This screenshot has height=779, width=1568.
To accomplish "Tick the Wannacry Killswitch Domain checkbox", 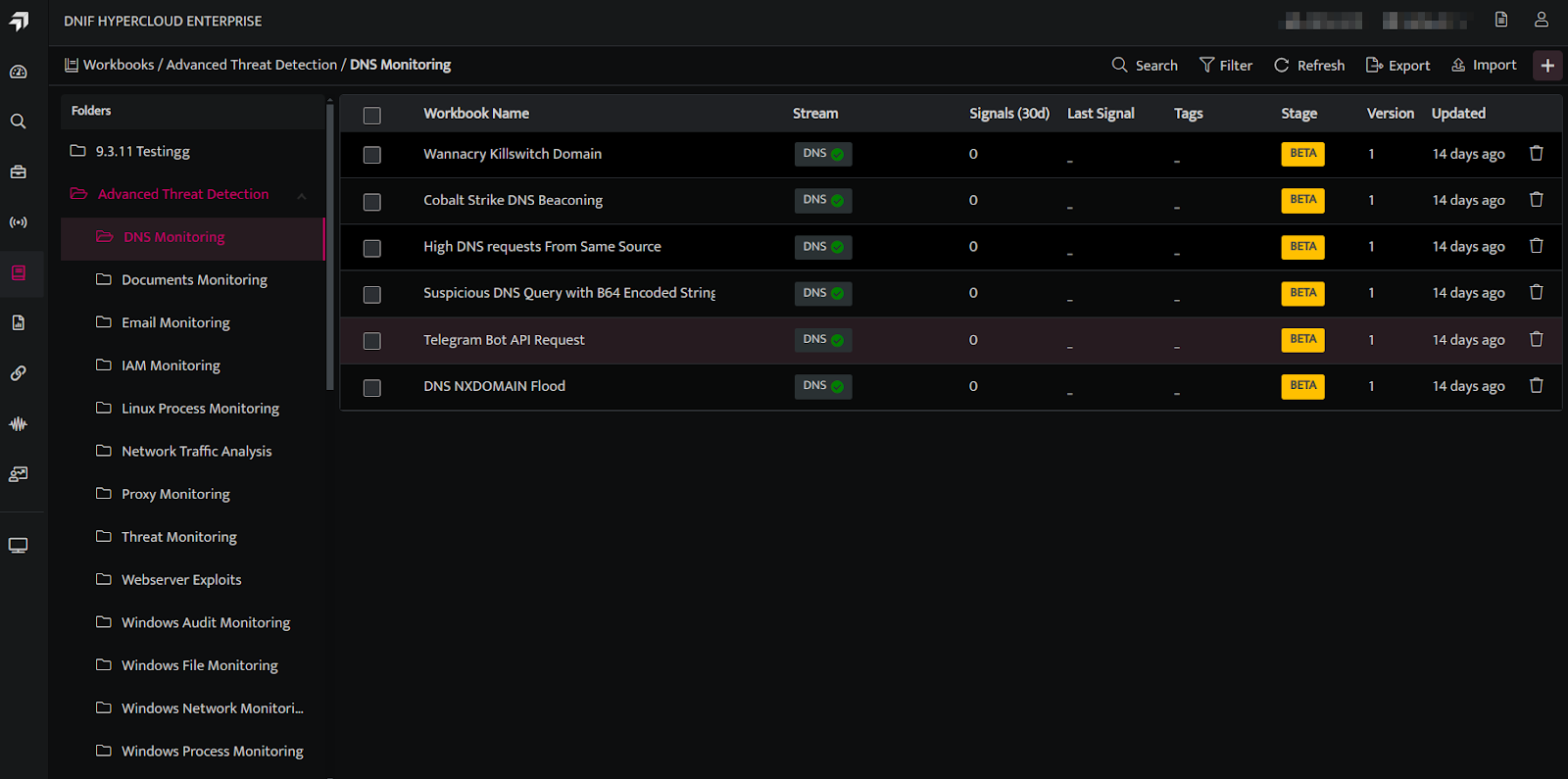I will pyautogui.click(x=371, y=155).
